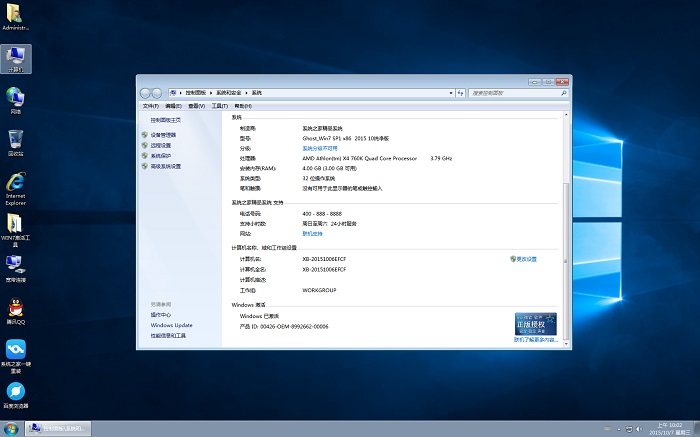
Task: Click the address bar computer icon
Action: (x=173, y=93)
